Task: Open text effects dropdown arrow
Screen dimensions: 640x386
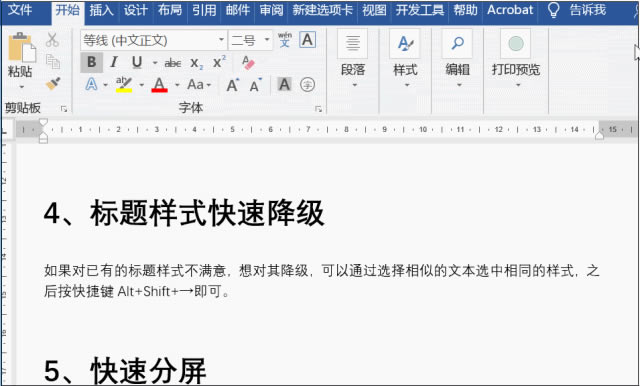Action: tap(105, 85)
